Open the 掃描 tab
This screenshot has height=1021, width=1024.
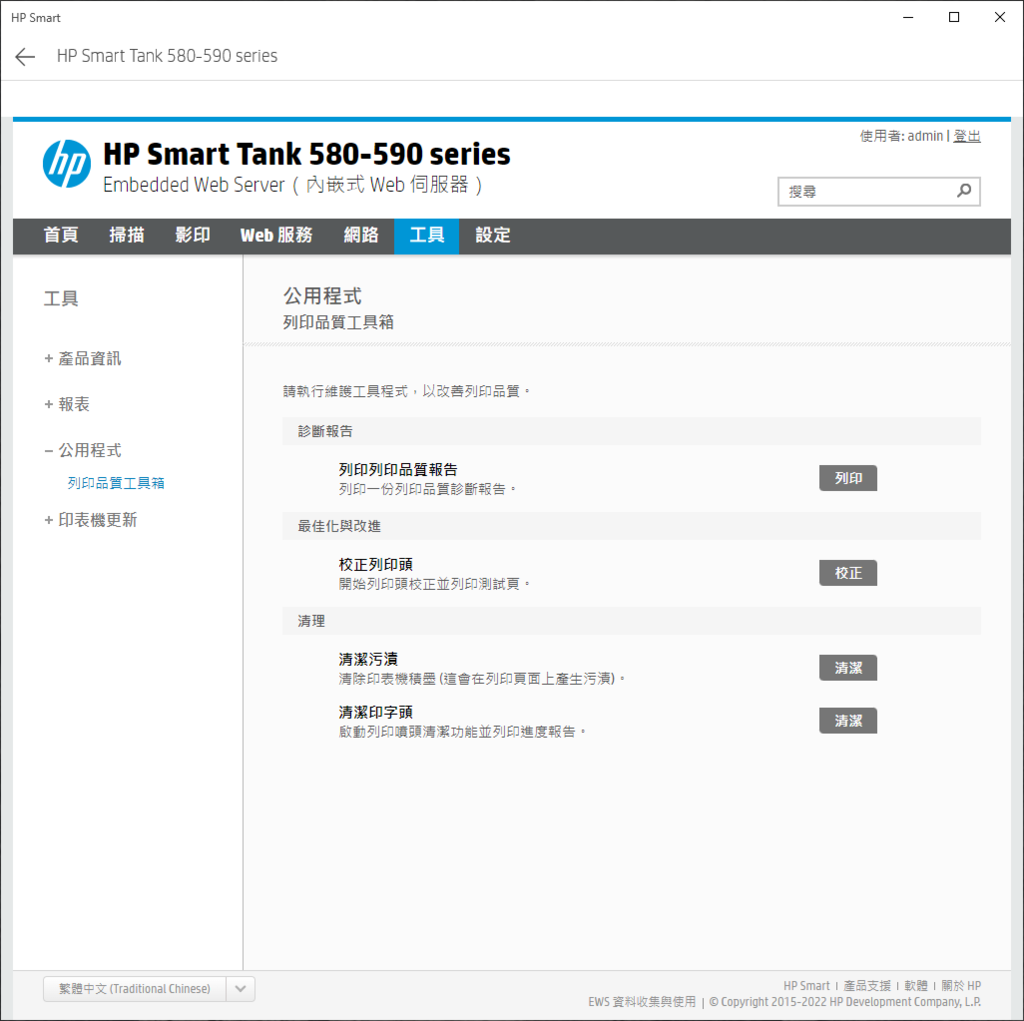point(126,235)
